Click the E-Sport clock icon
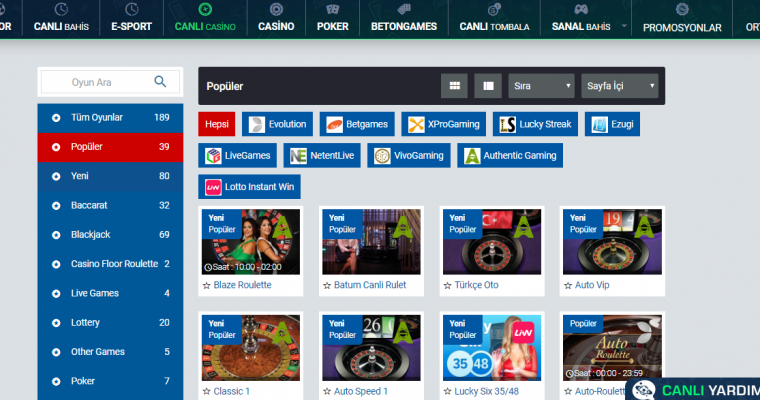This screenshot has width=760, height=400. point(131,9)
